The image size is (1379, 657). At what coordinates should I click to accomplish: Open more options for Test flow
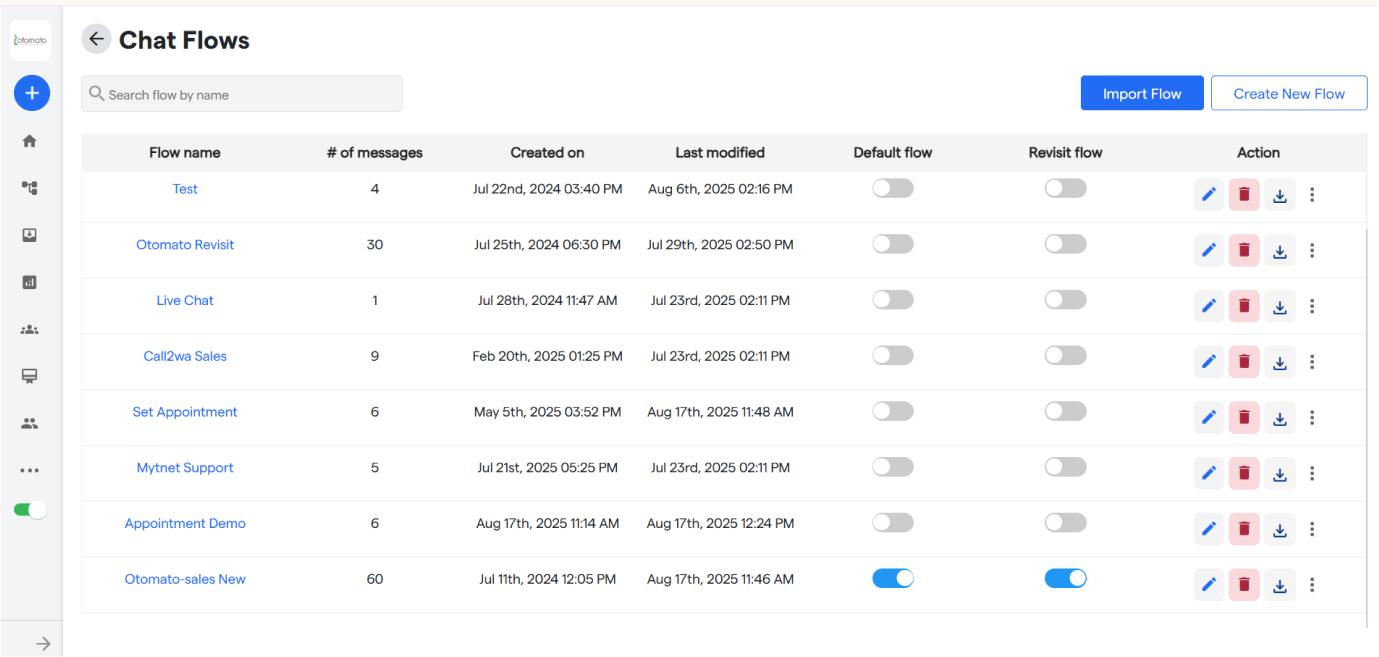1312,195
